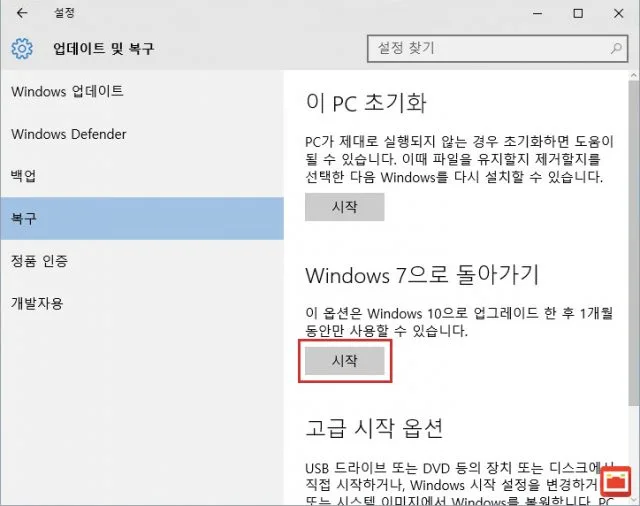640x506 pixels.
Task: Click the 고급 시작 옵션 heading
Action: tap(374, 428)
